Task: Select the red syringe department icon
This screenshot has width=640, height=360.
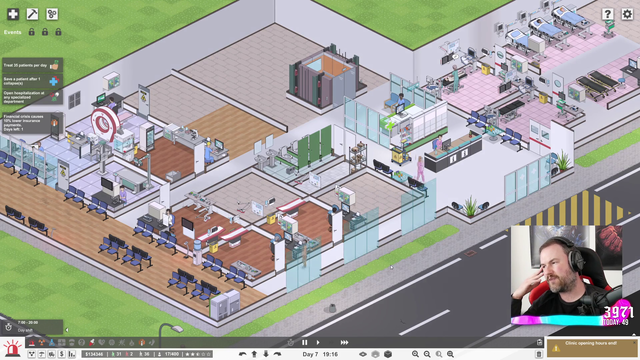Action: point(91,342)
